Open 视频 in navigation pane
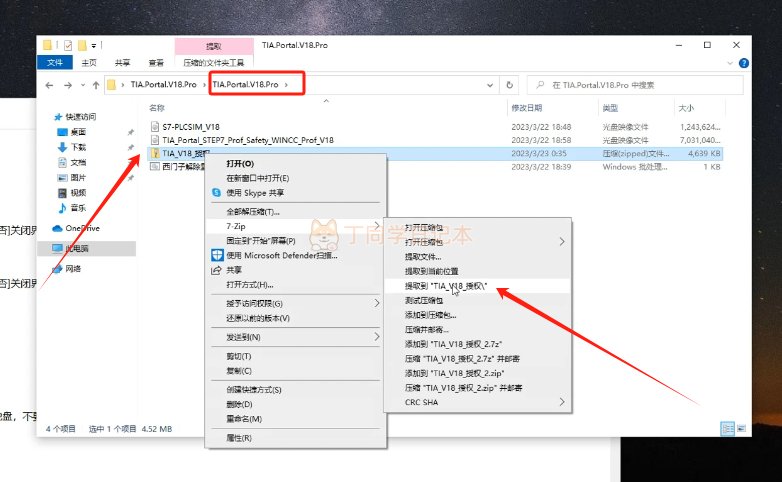782x482 pixels. (x=72, y=193)
